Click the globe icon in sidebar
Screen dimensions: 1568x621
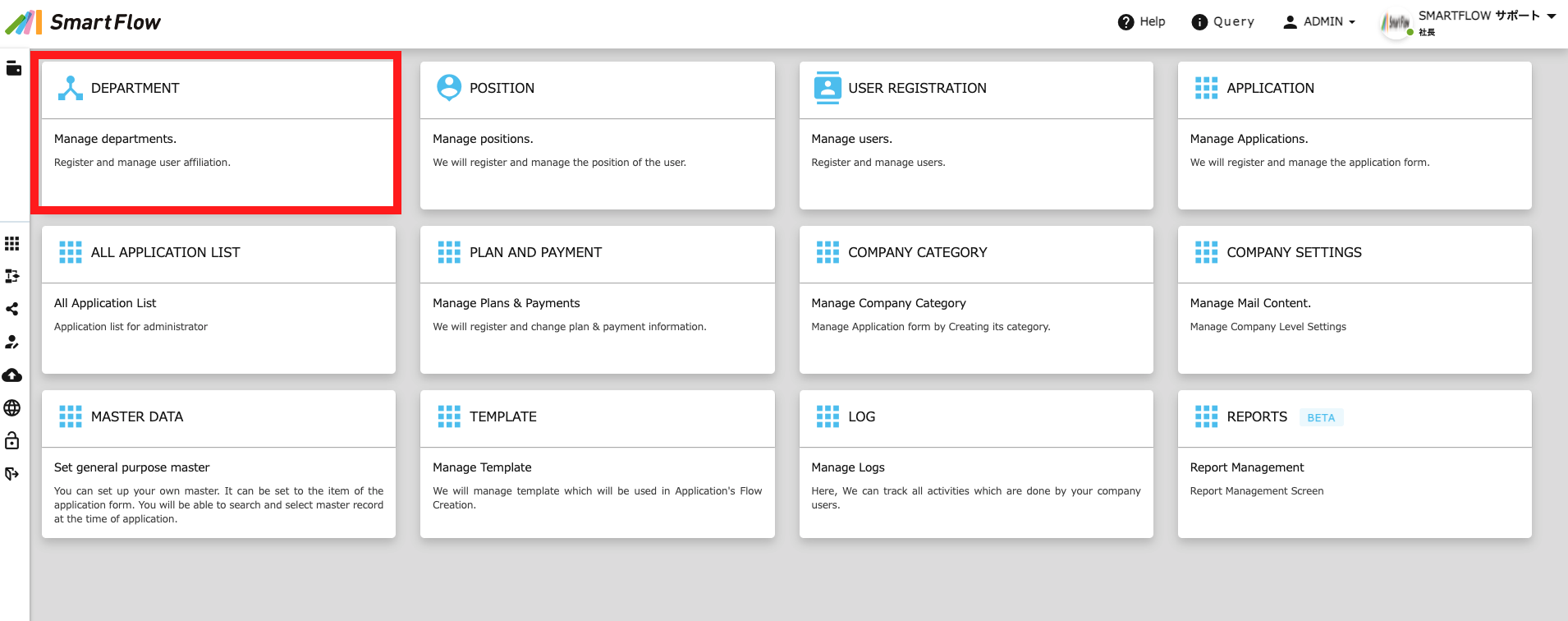pyautogui.click(x=12, y=408)
